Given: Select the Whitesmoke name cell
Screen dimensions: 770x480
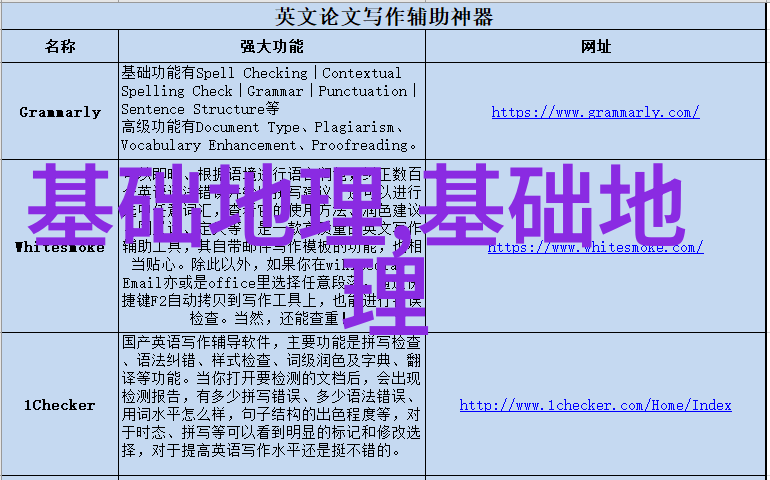Looking at the screenshot, I should pos(60,246).
